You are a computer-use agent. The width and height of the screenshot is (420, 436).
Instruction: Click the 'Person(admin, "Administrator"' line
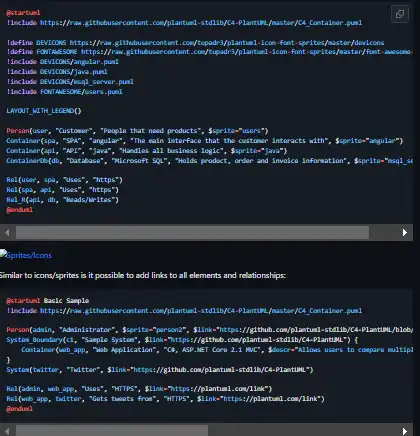210,330
